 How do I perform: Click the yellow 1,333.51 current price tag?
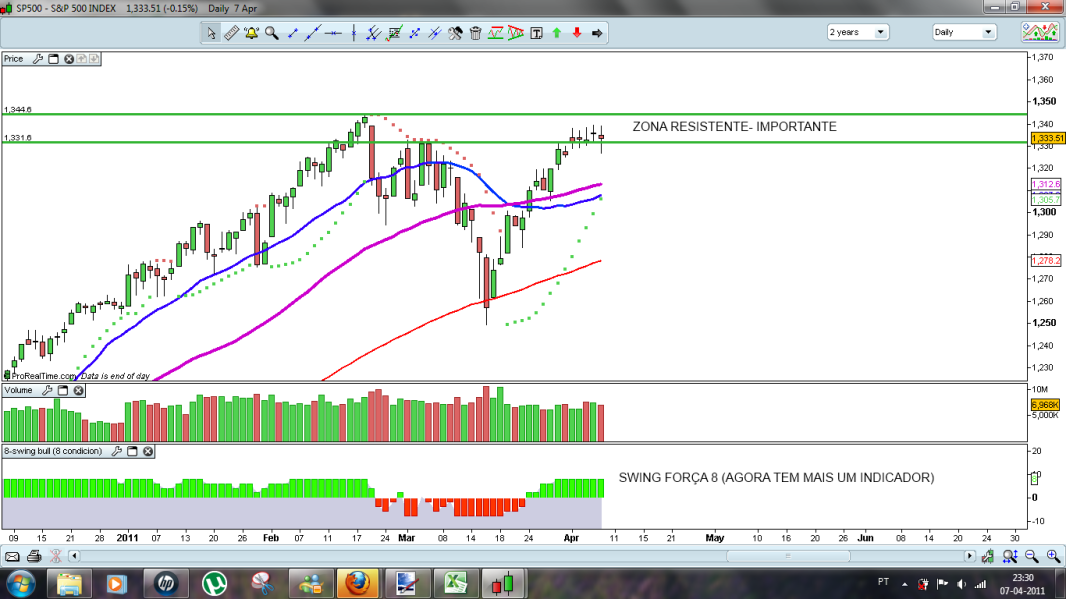point(1047,138)
